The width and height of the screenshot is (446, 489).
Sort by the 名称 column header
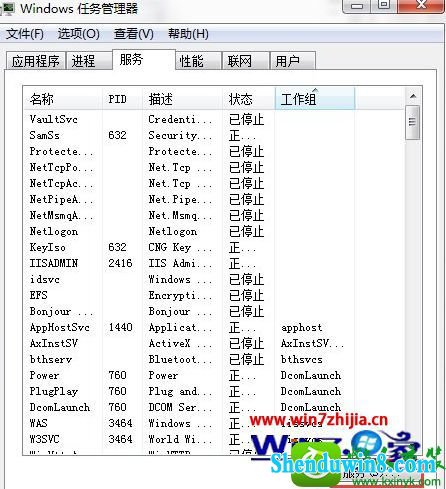pos(63,99)
